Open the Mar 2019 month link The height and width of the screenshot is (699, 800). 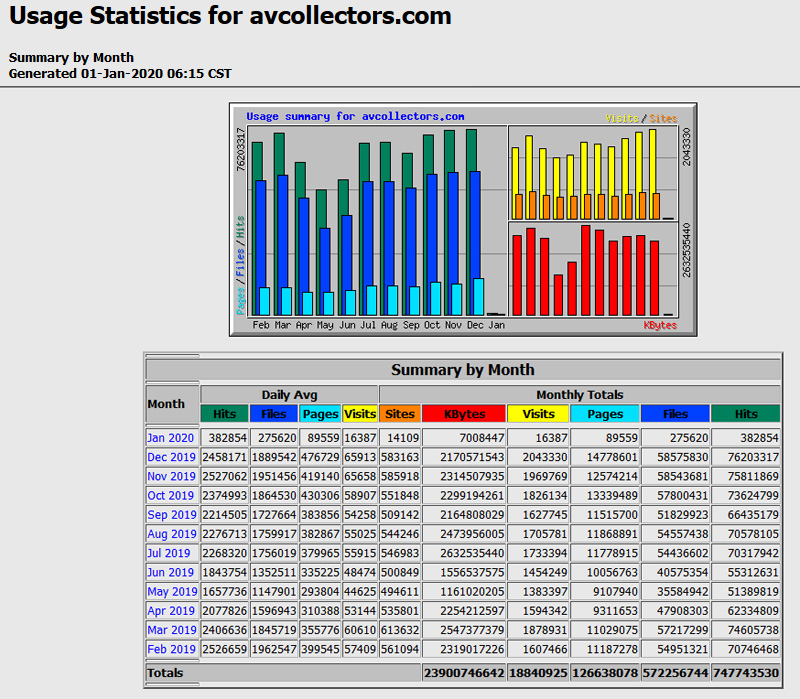tap(172, 630)
